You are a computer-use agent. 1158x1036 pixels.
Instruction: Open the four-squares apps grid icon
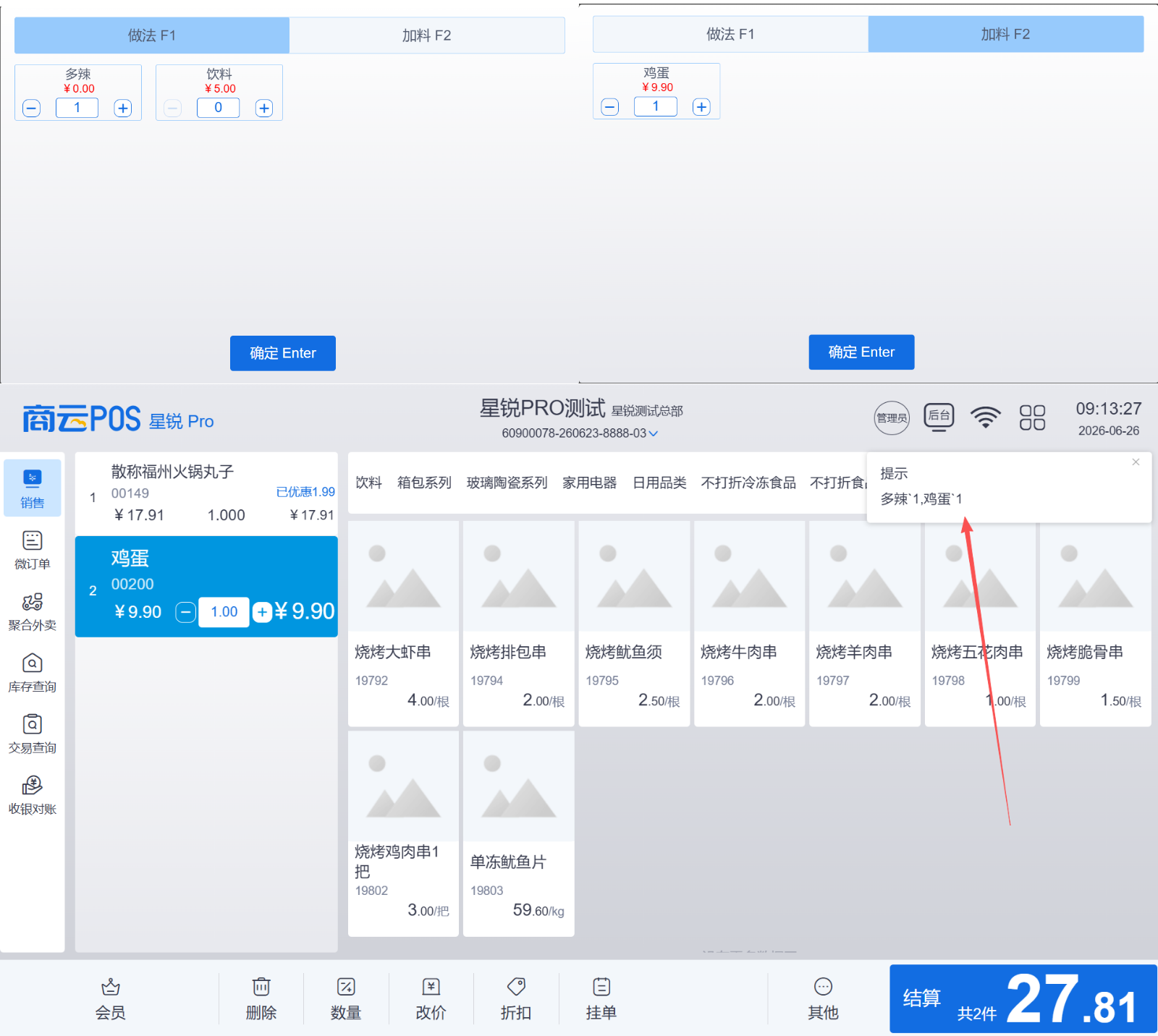1032,417
